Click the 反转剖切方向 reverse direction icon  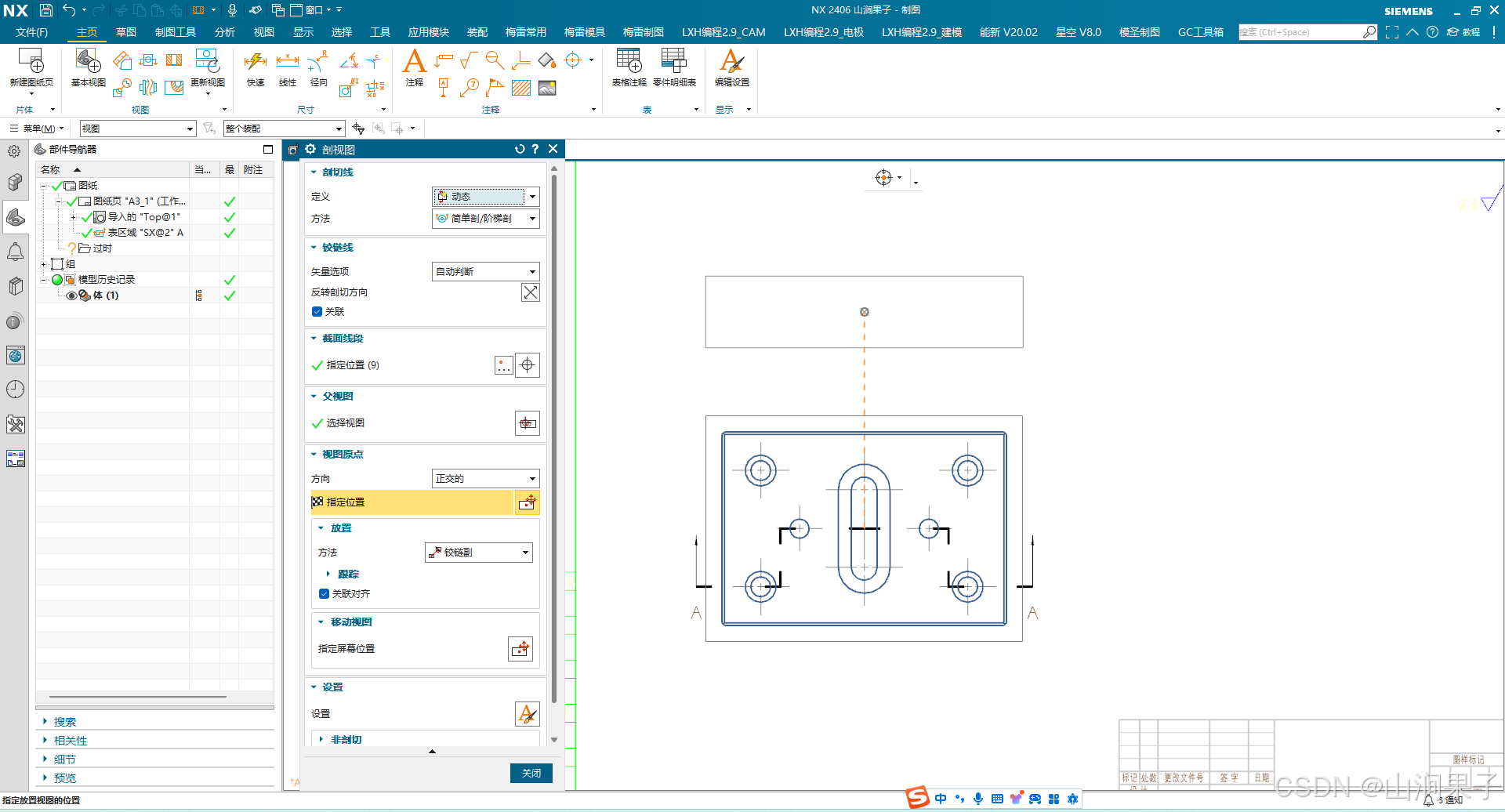(x=531, y=292)
